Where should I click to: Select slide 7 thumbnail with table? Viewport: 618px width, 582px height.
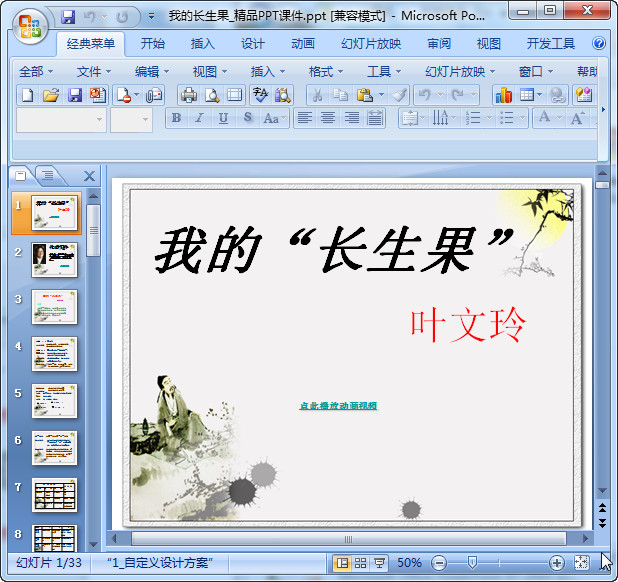tap(54, 495)
